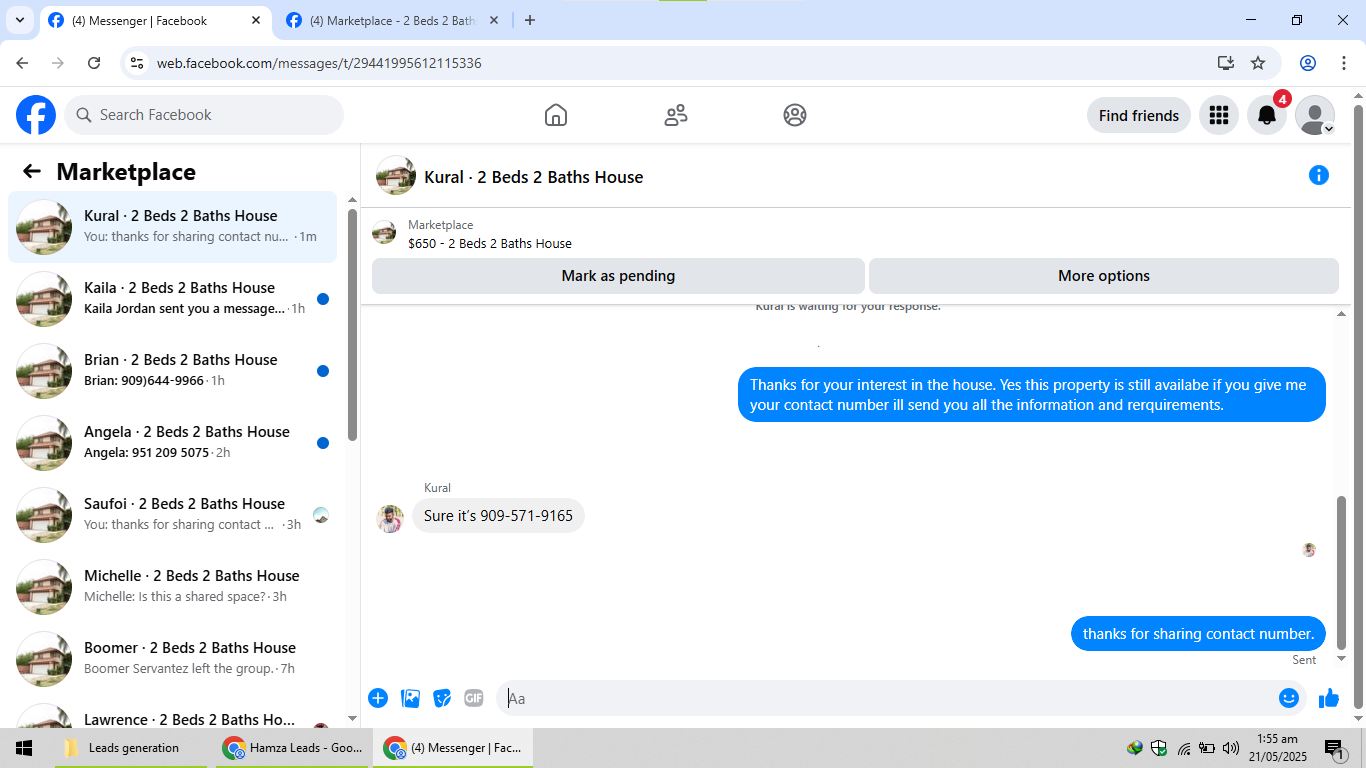This screenshot has height=768, width=1366.
Task: Open the Groups icon in top navigation
Action: 795,115
